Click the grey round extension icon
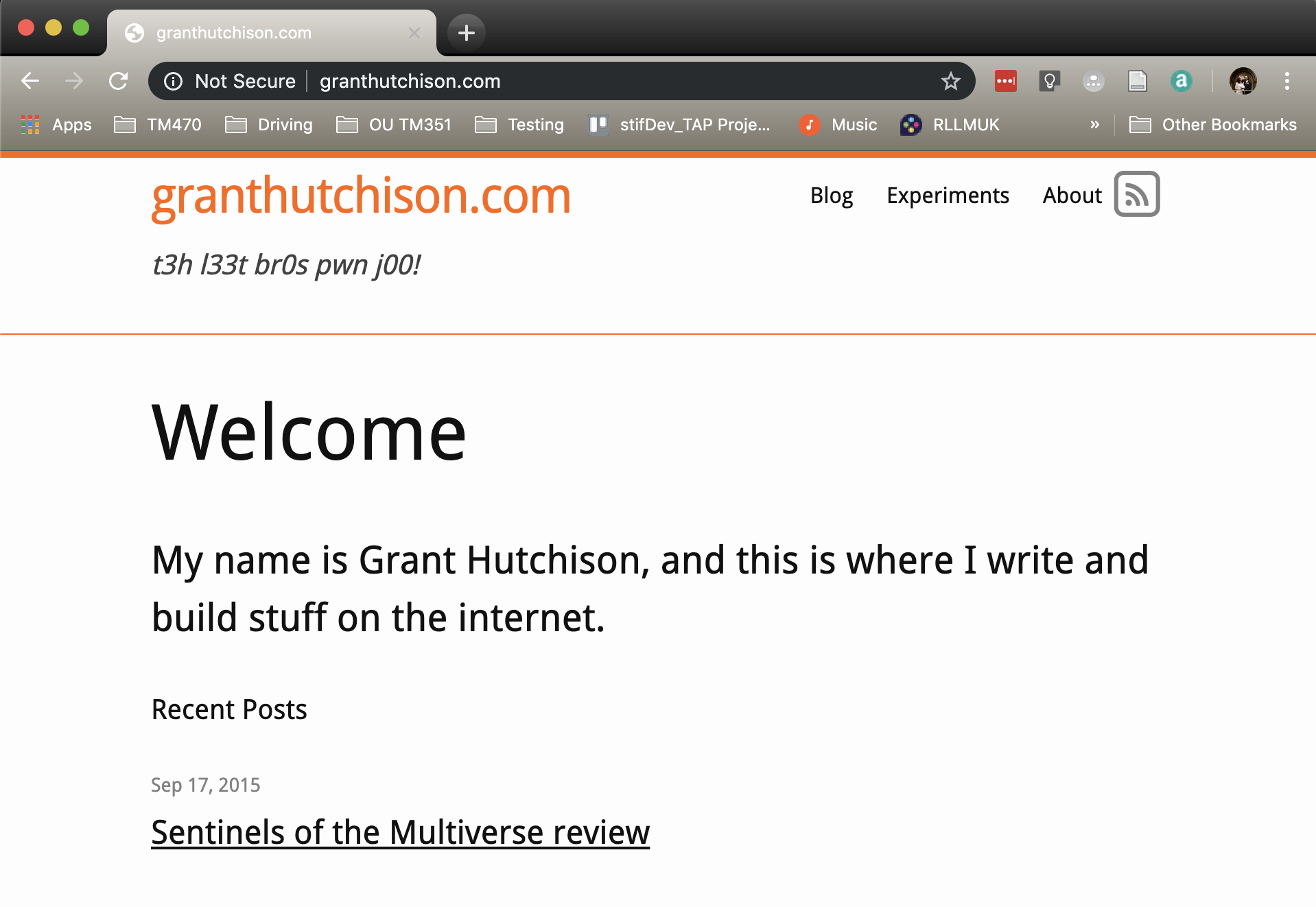Image resolution: width=1316 pixels, height=907 pixels. tap(1093, 82)
